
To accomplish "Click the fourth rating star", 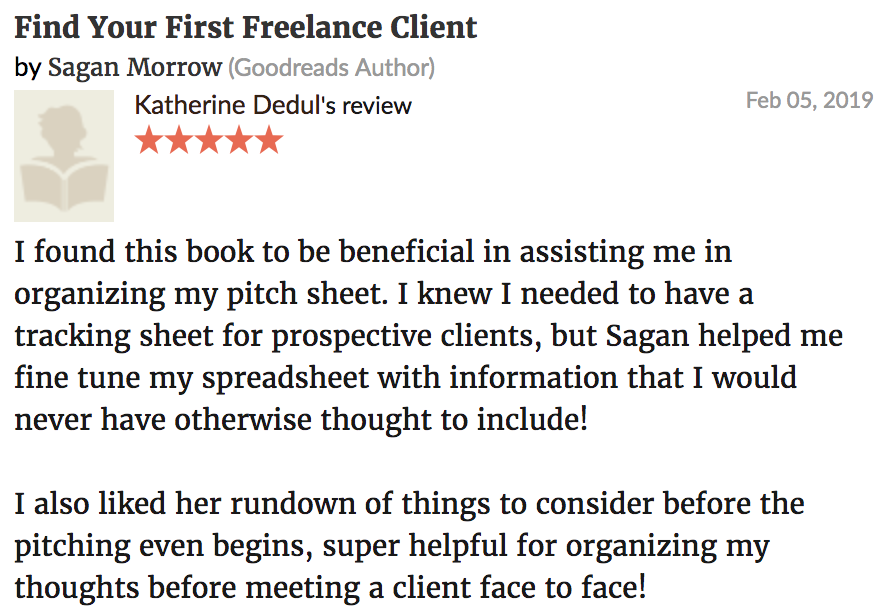I will tap(239, 140).
